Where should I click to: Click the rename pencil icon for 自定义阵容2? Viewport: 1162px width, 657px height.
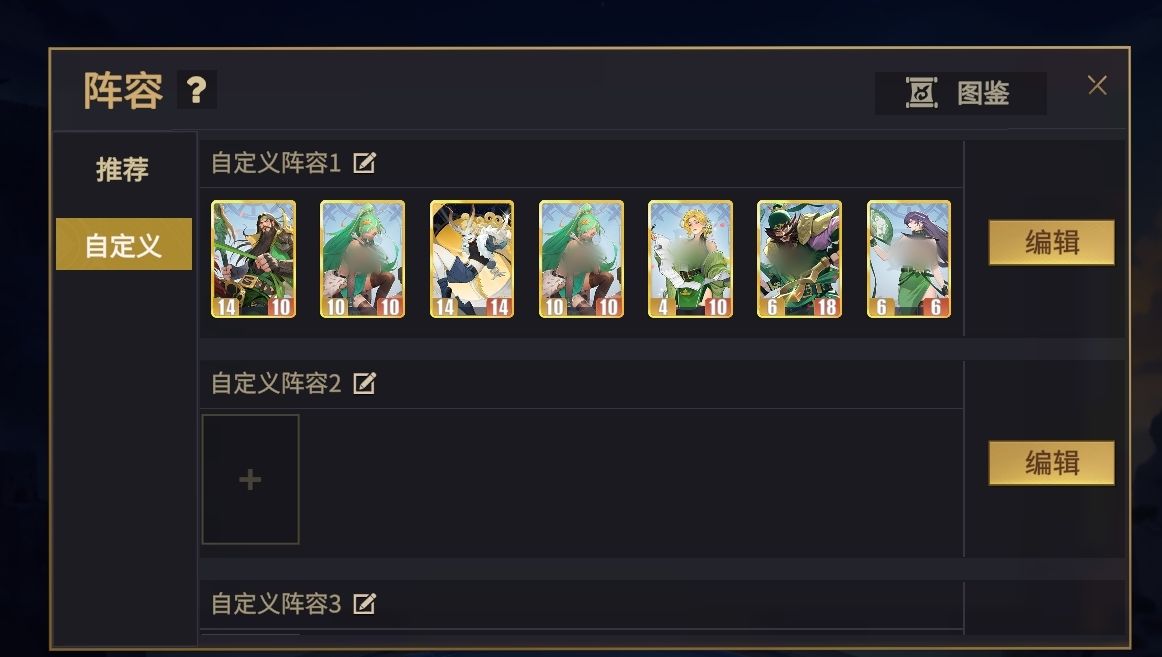[364, 383]
